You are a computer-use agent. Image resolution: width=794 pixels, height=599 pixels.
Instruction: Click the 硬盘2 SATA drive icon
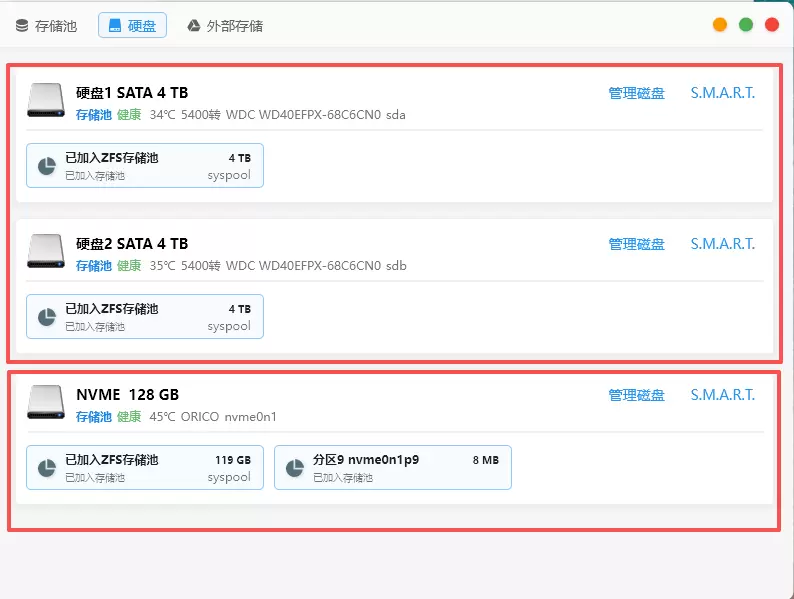coord(46,252)
